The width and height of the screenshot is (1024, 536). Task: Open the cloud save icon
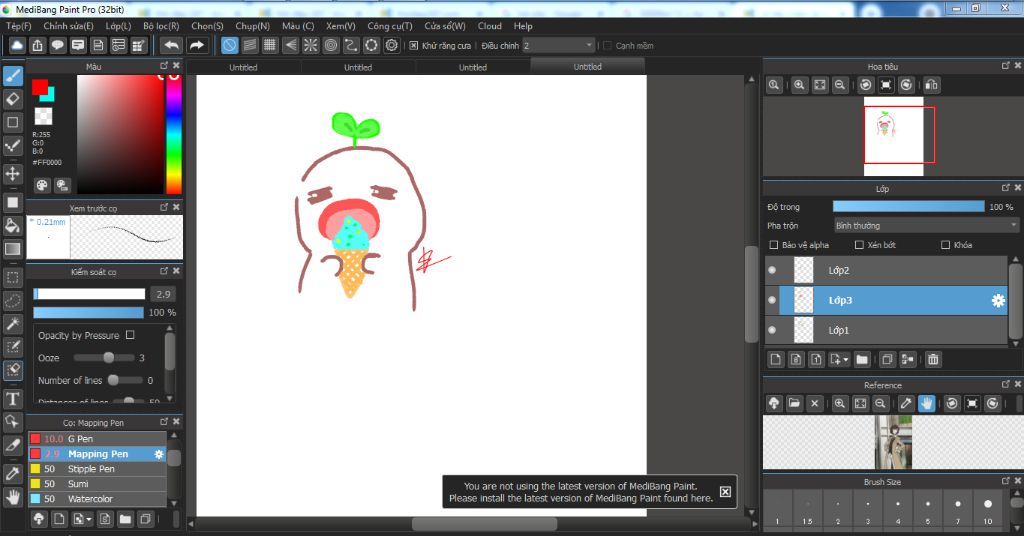[17, 45]
